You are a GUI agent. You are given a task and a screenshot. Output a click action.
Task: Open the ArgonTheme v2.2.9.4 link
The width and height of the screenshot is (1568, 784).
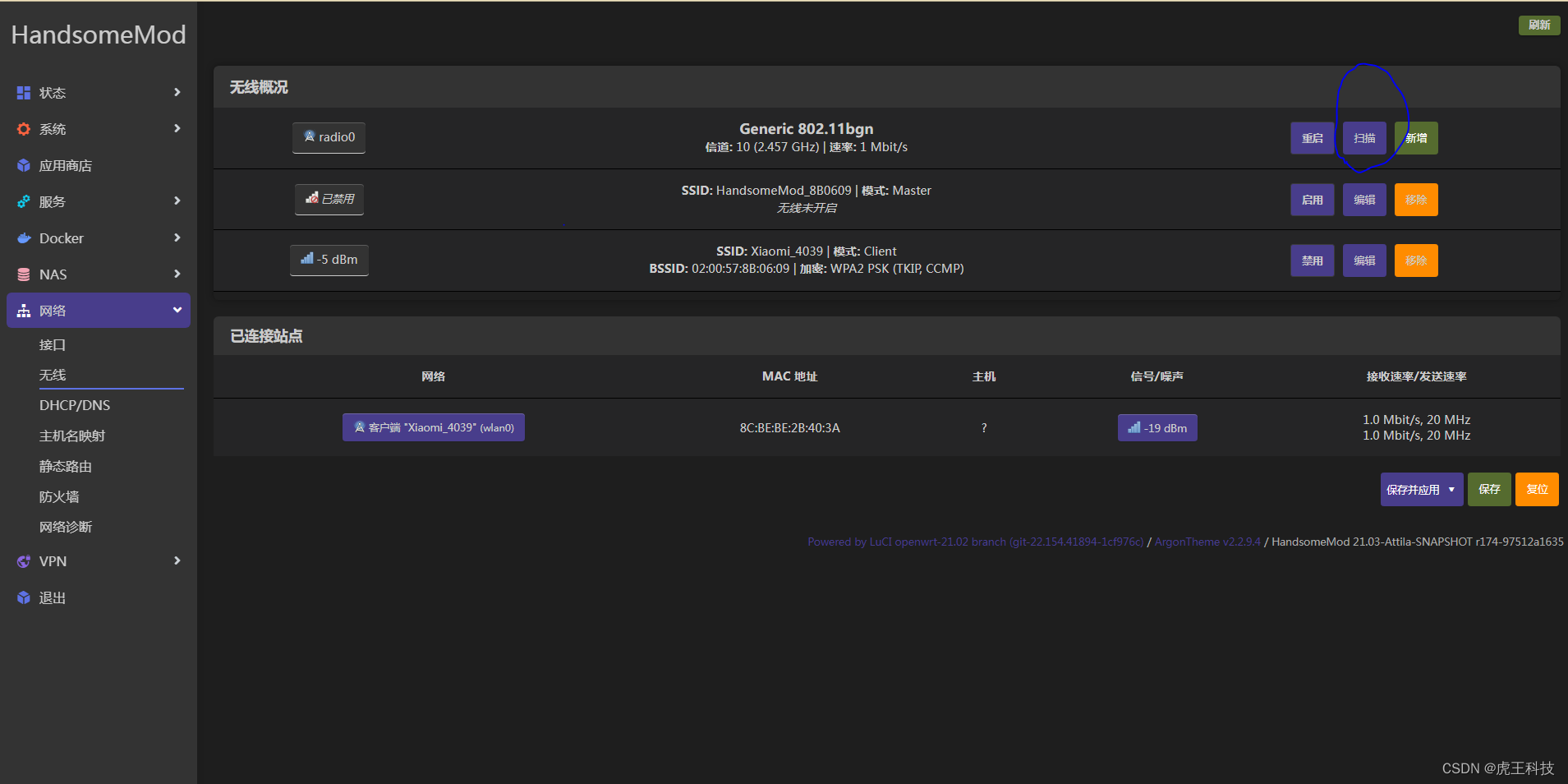pos(1207,542)
